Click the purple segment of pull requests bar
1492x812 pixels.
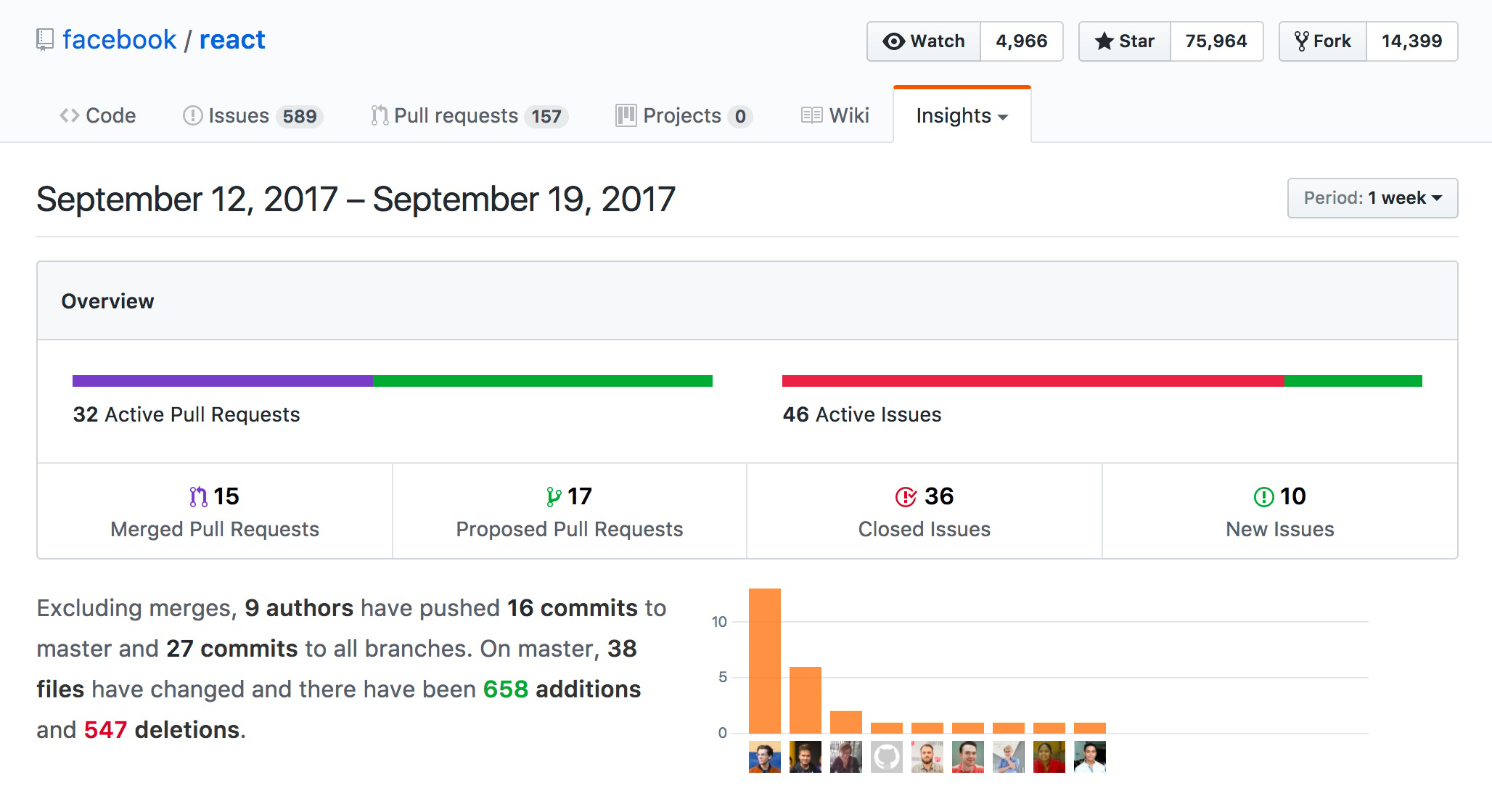pos(223,381)
